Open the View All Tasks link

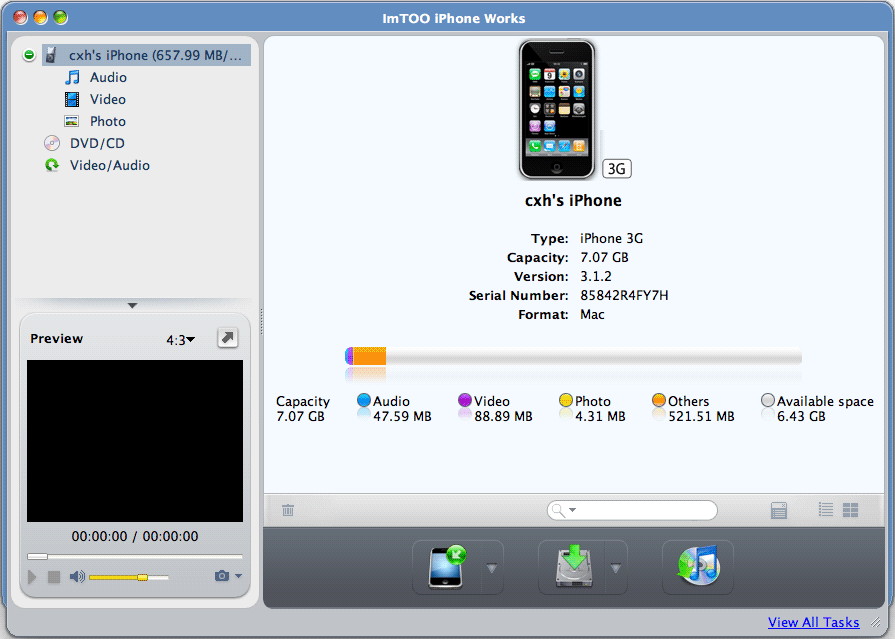pyautogui.click(x=813, y=622)
